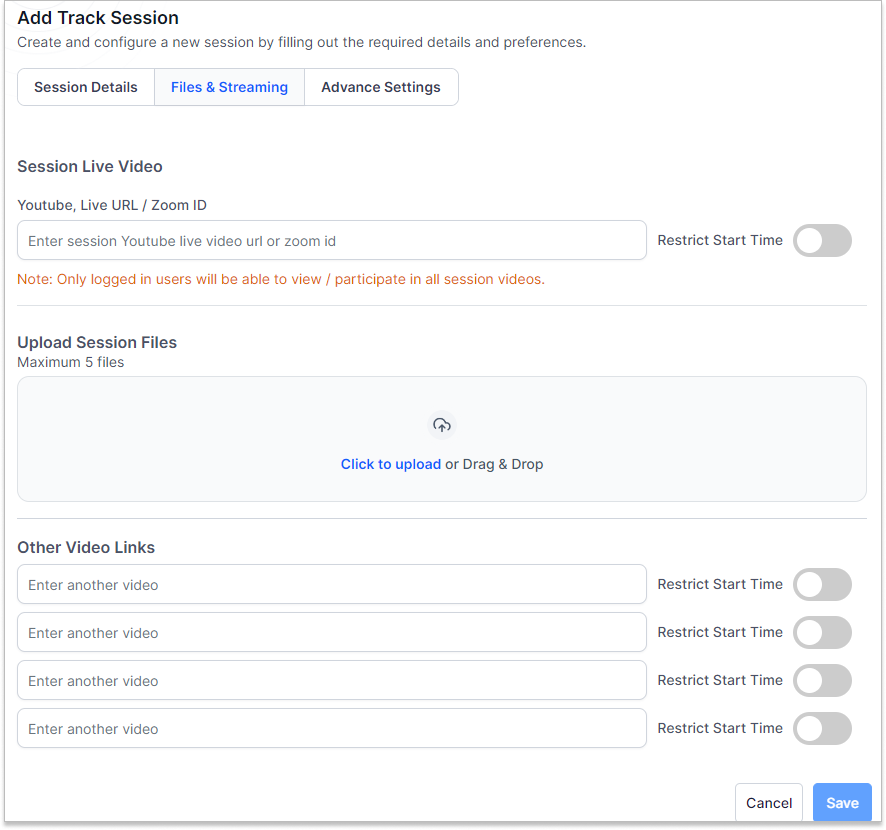886x830 pixels.
Task: Focus the first 'Enter another video' field
Action: [332, 584]
